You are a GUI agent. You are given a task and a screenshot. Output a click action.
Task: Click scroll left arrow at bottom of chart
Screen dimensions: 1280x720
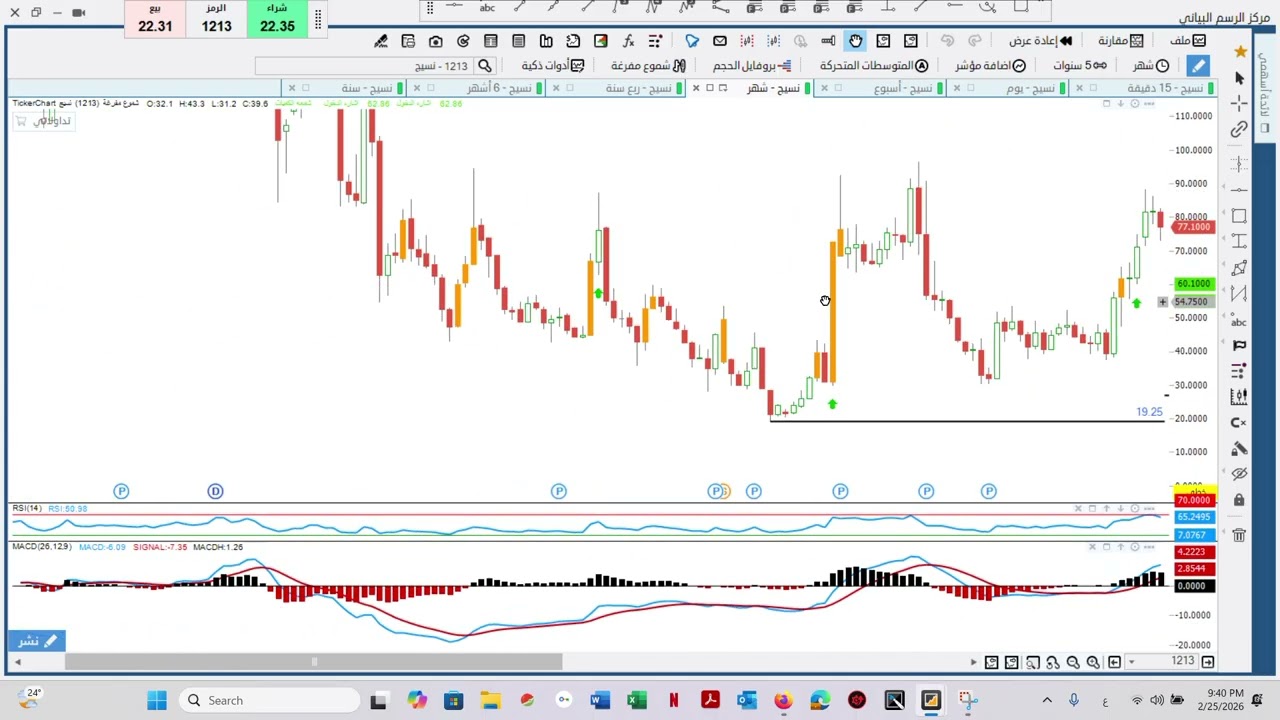tap(17, 662)
